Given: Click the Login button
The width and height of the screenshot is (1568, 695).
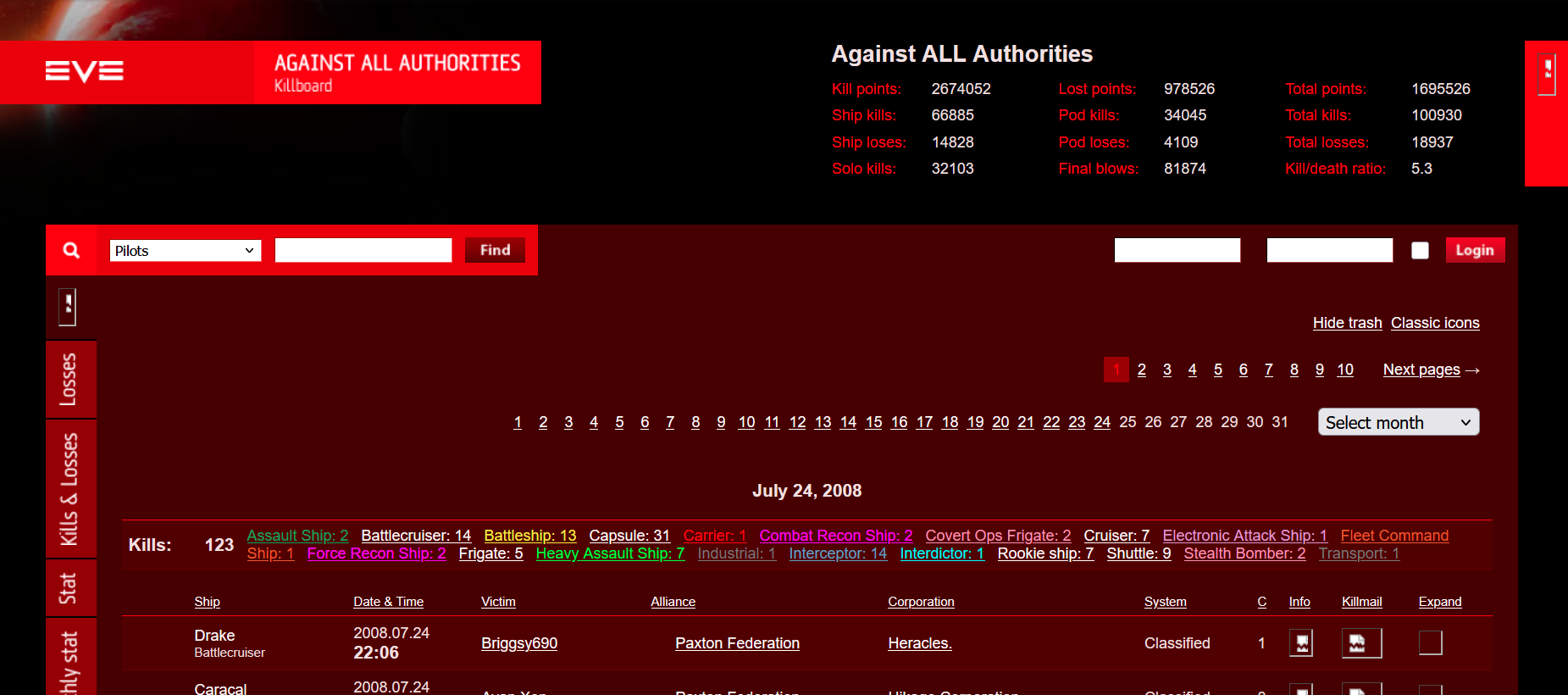Looking at the screenshot, I should pyautogui.click(x=1475, y=250).
